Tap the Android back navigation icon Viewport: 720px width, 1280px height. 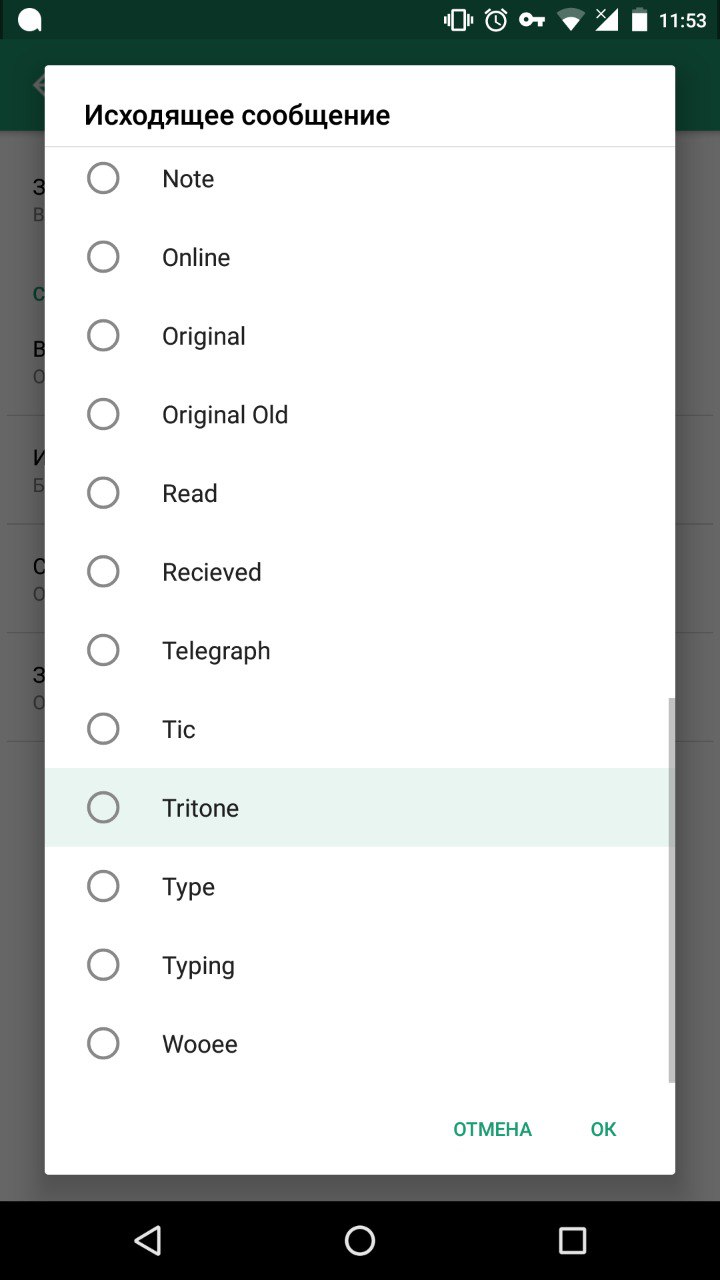pyautogui.click(x=148, y=1241)
